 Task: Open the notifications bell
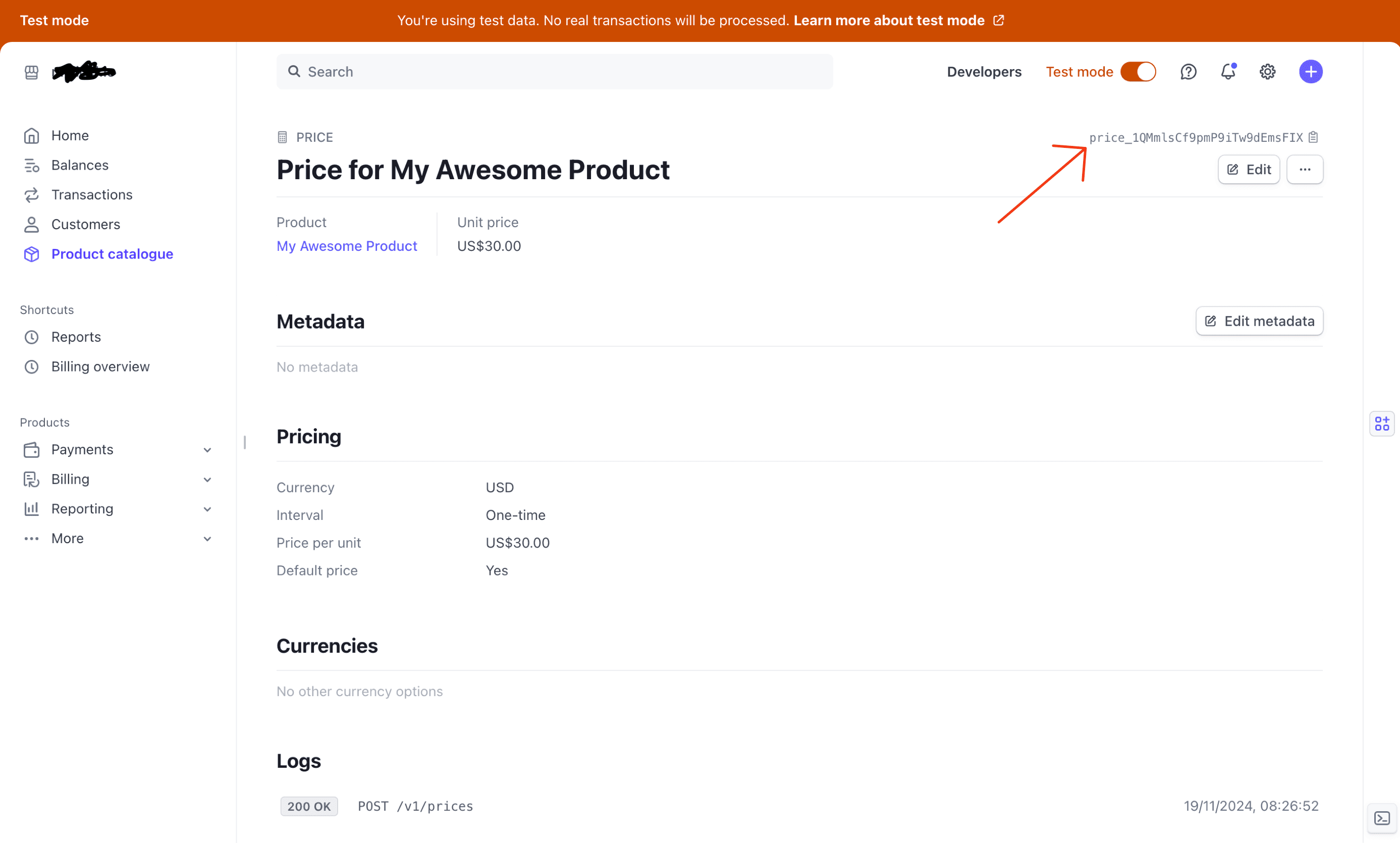1228,72
